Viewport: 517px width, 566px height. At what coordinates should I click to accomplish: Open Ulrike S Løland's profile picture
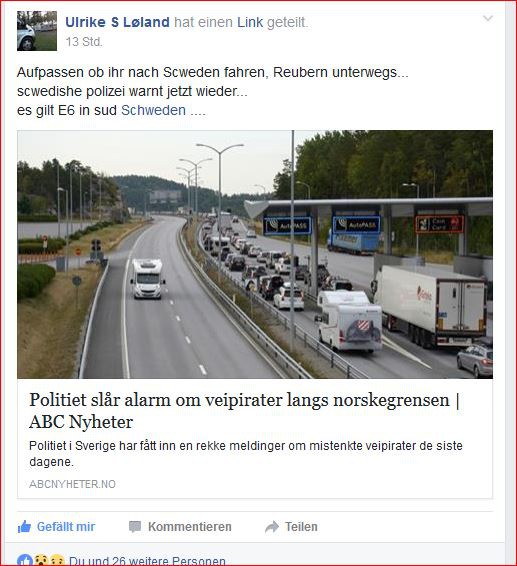click(37, 31)
